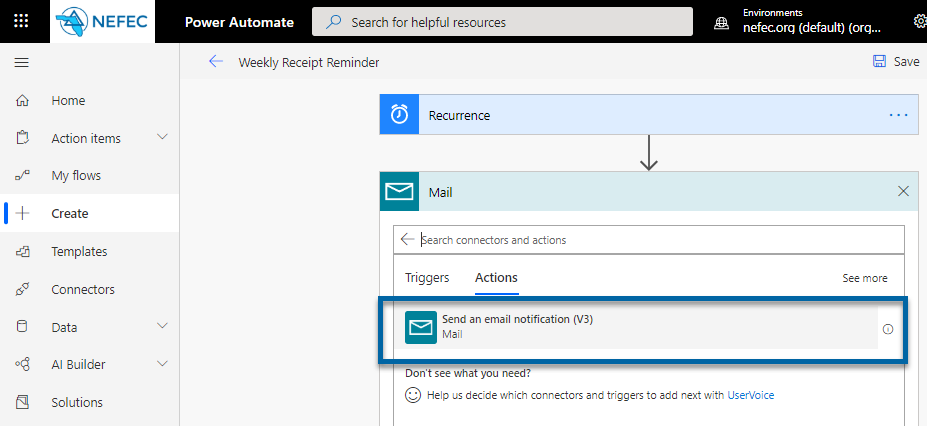Click the Mail envelope icon in header
Viewport: 927px width, 426px height.
(x=399, y=191)
